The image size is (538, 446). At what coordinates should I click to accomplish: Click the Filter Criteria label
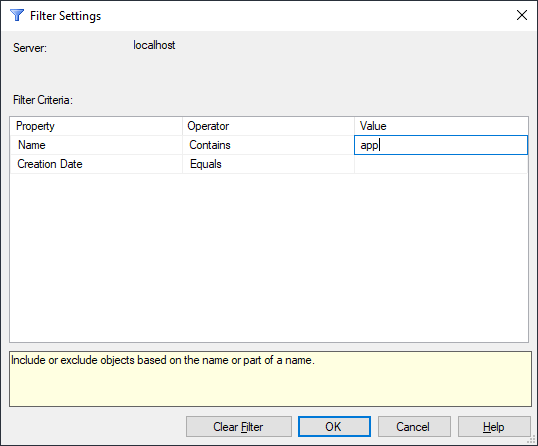tap(43, 100)
